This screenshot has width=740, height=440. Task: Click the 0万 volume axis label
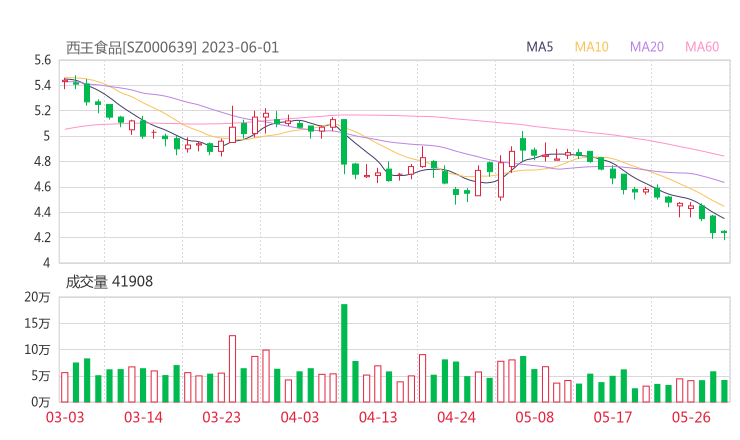click(x=41, y=402)
